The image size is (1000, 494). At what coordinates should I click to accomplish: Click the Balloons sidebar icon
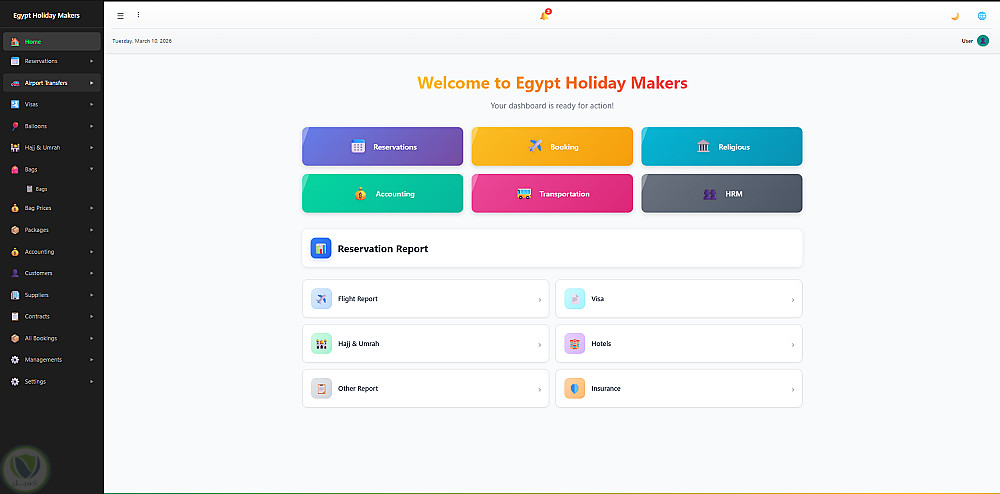point(15,126)
